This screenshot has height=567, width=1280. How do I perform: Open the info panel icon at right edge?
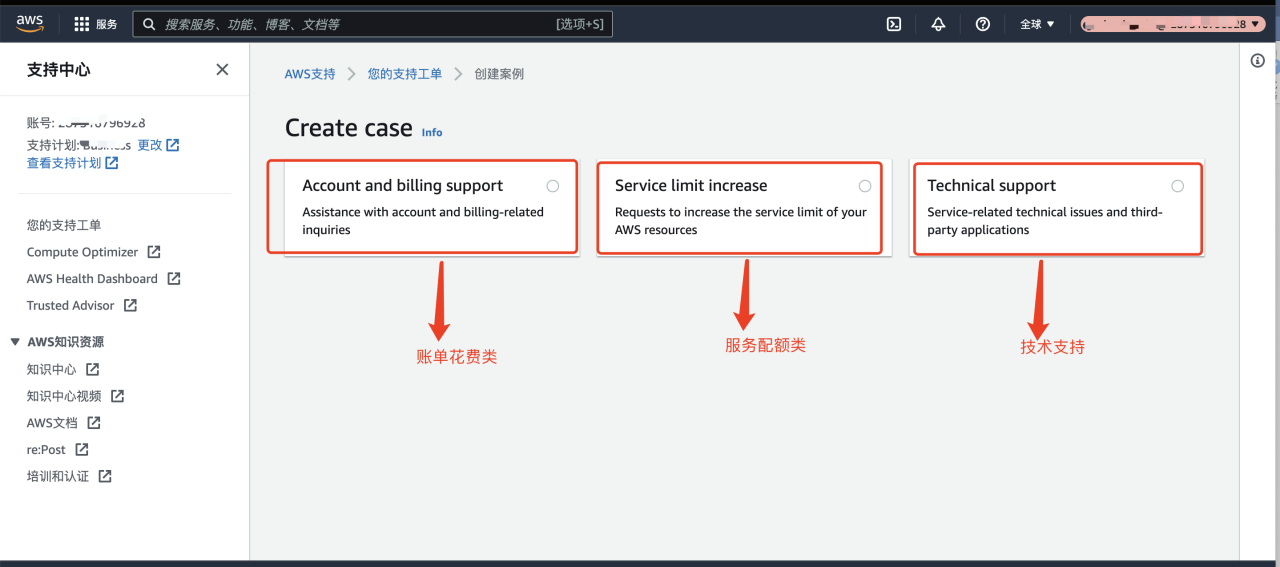tap(1258, 61)
